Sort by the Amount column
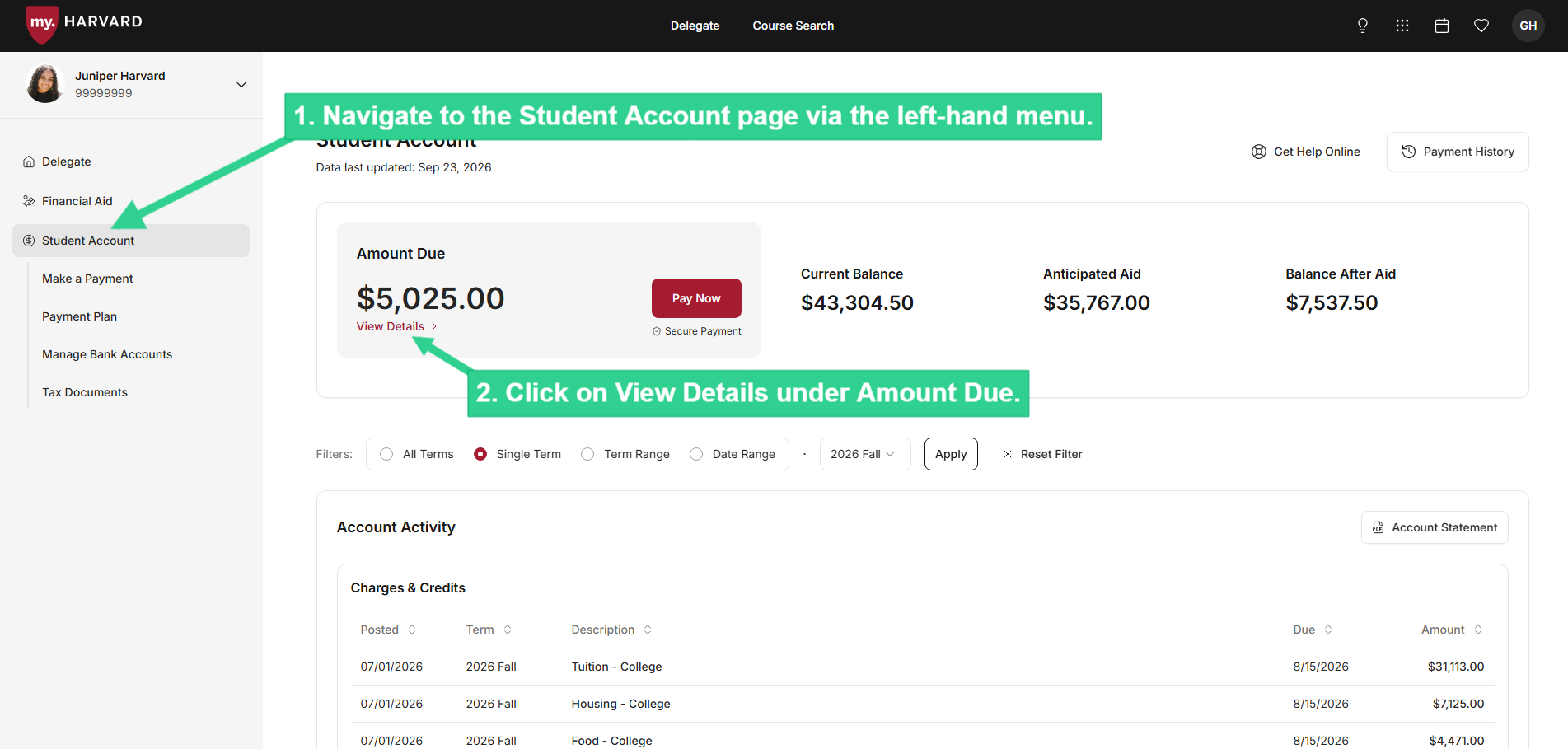1568x749 pixels. pos(1452,630)
